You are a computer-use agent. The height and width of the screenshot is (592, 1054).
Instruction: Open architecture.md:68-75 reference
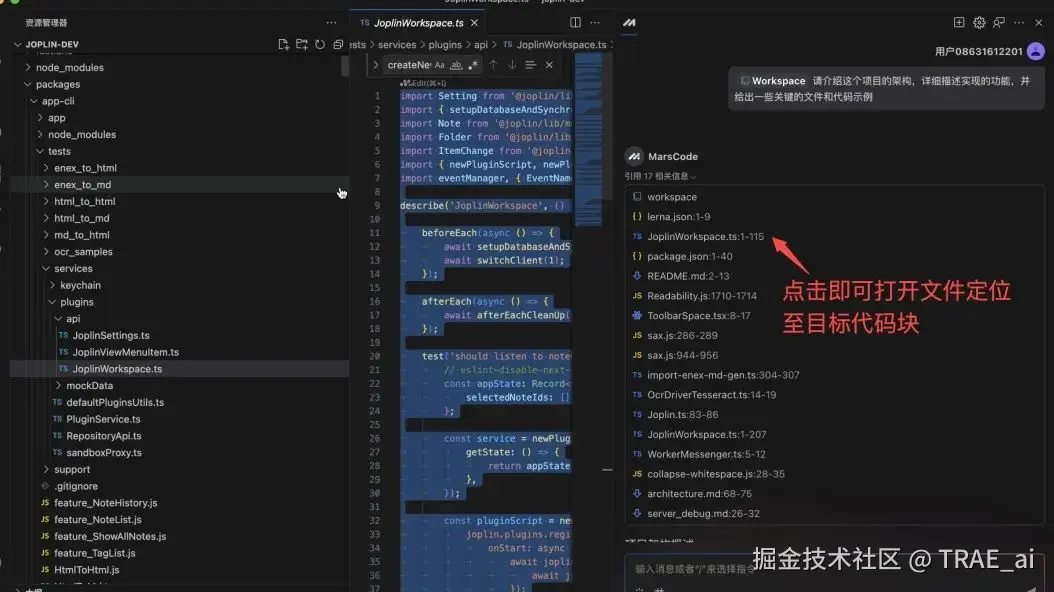(x=699, y=494)
